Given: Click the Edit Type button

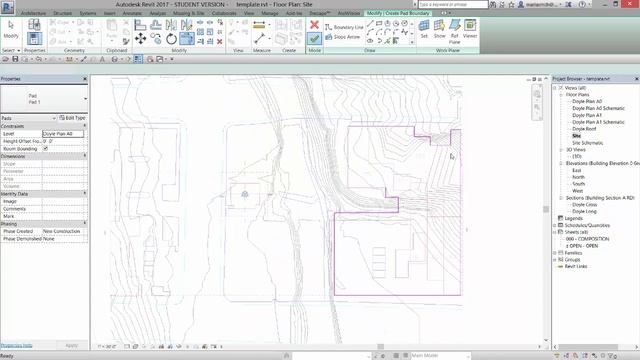Looking at the screenshot, I should (x=72, y=118).
